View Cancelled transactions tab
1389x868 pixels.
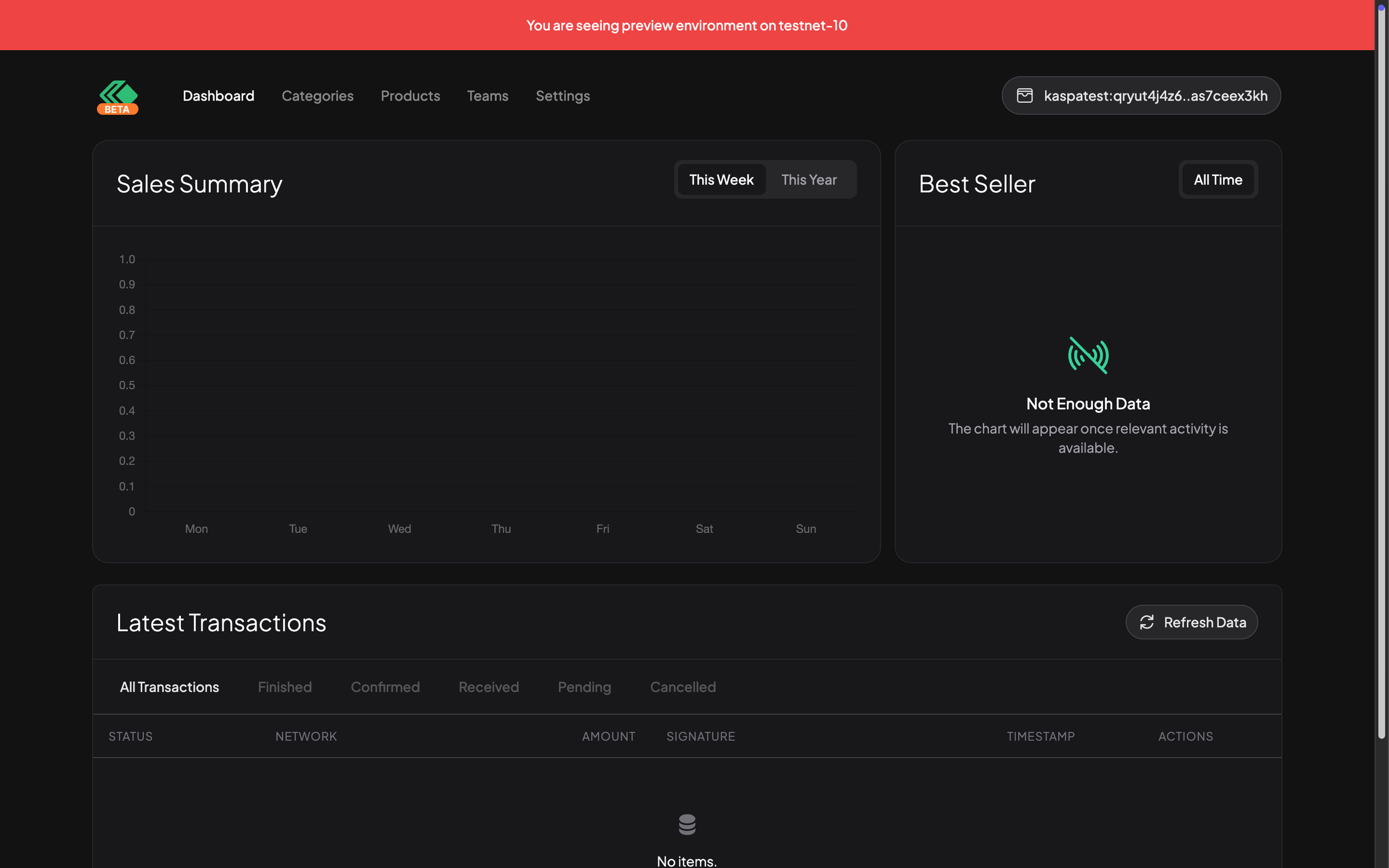(682, 687)
